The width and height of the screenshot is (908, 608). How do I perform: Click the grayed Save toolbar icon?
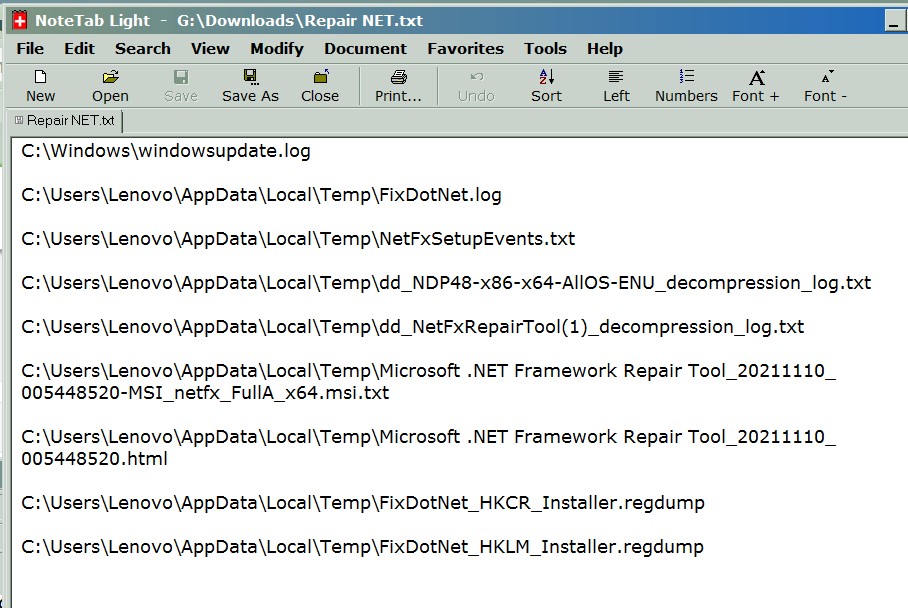(181, 86)
